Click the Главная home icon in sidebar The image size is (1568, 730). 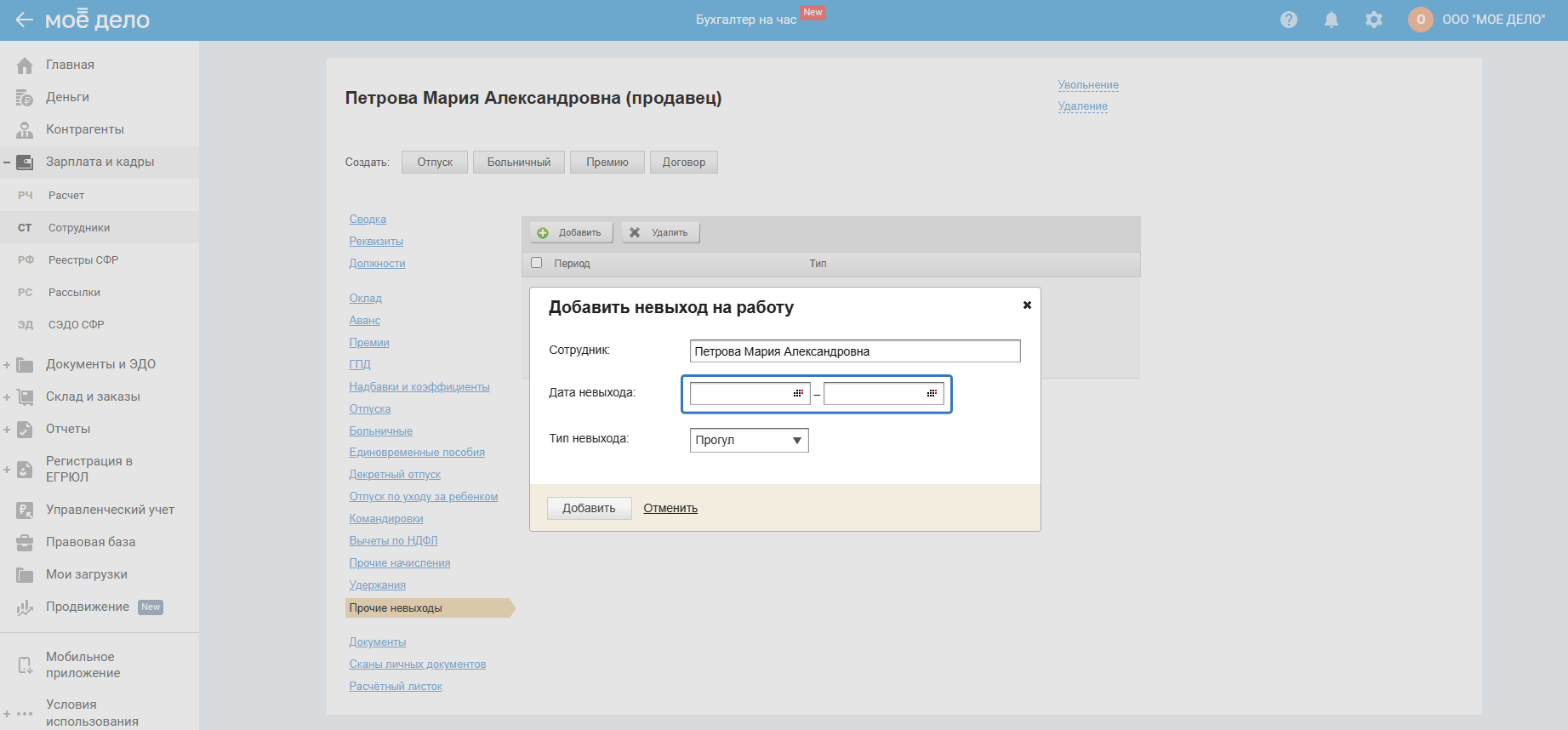click(x=25, y=66)
